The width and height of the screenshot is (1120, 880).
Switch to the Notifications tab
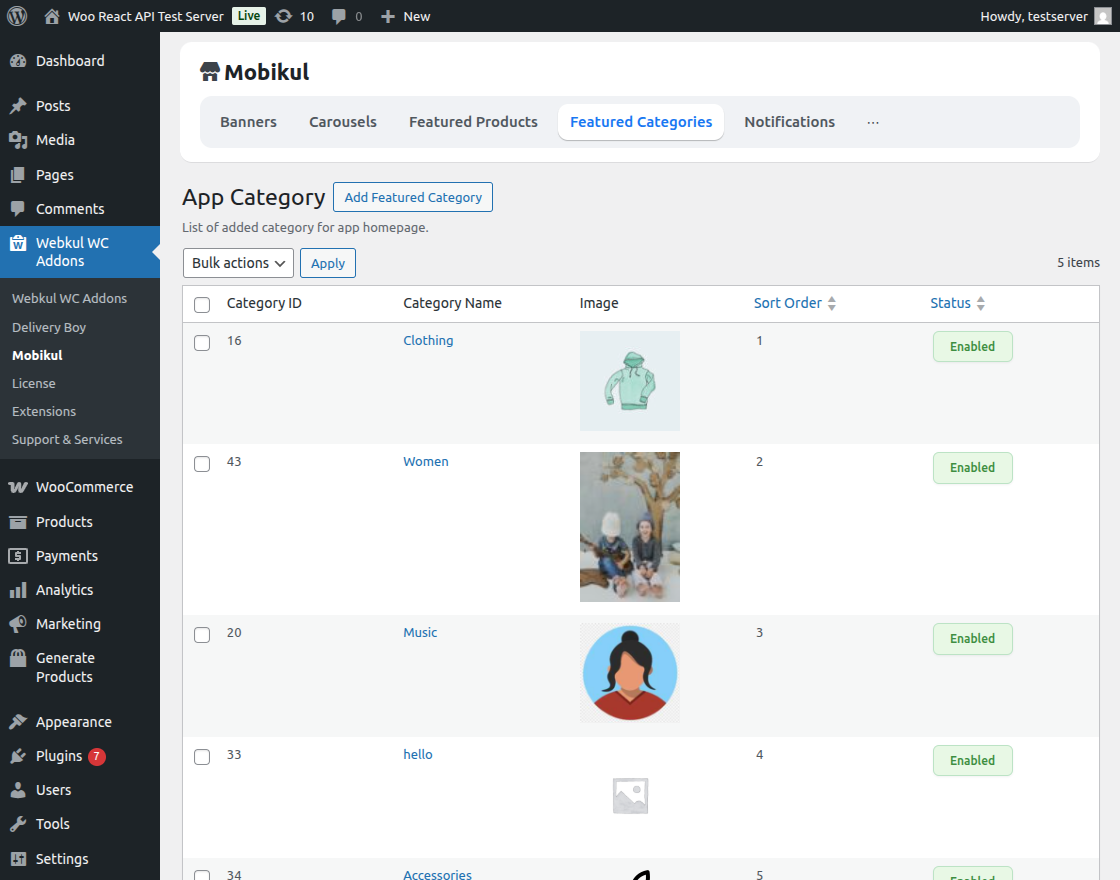tap(789, 121)
